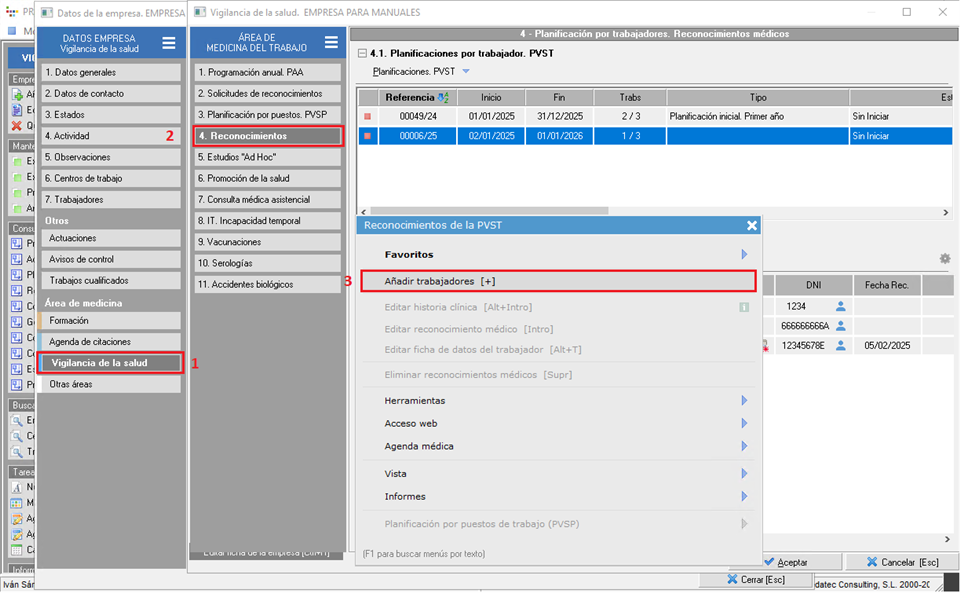Viewport: 960px width, 593px height.
Task: Select the 4. Reconocimientos section
Action: tap(268, 136)
